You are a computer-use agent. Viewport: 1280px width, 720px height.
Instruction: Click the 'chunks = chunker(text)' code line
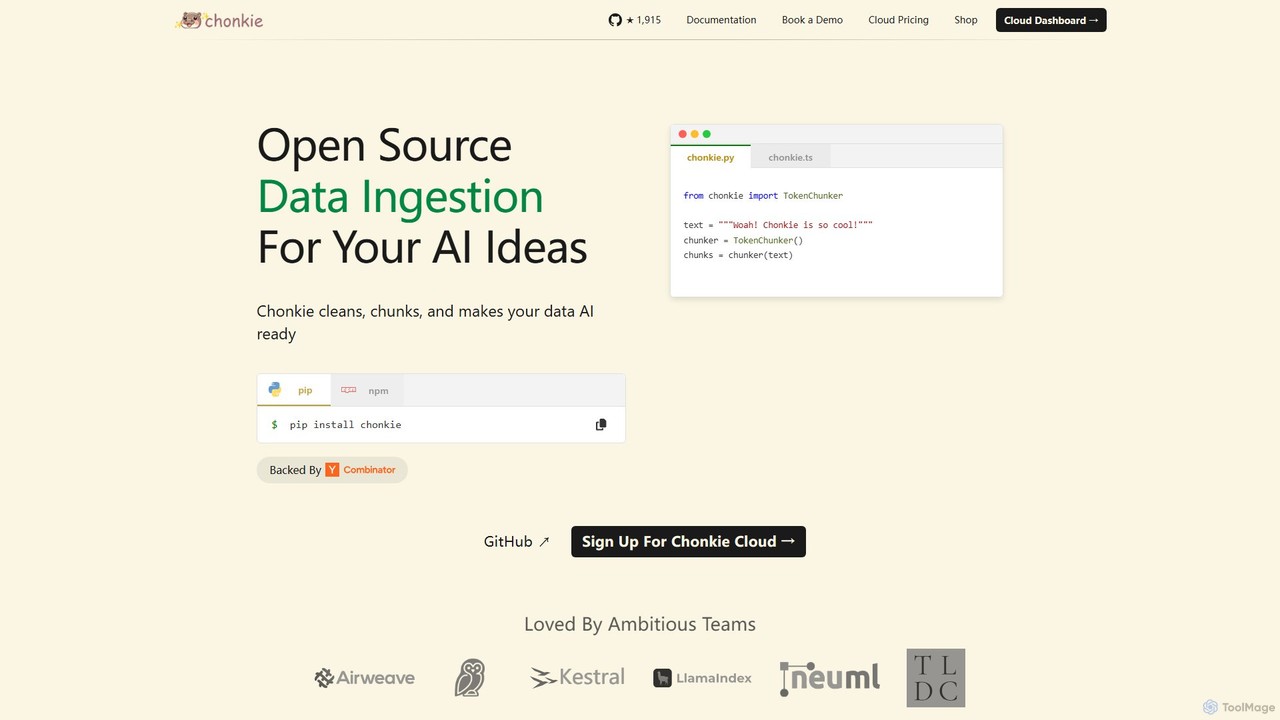[x=738, y=255]
